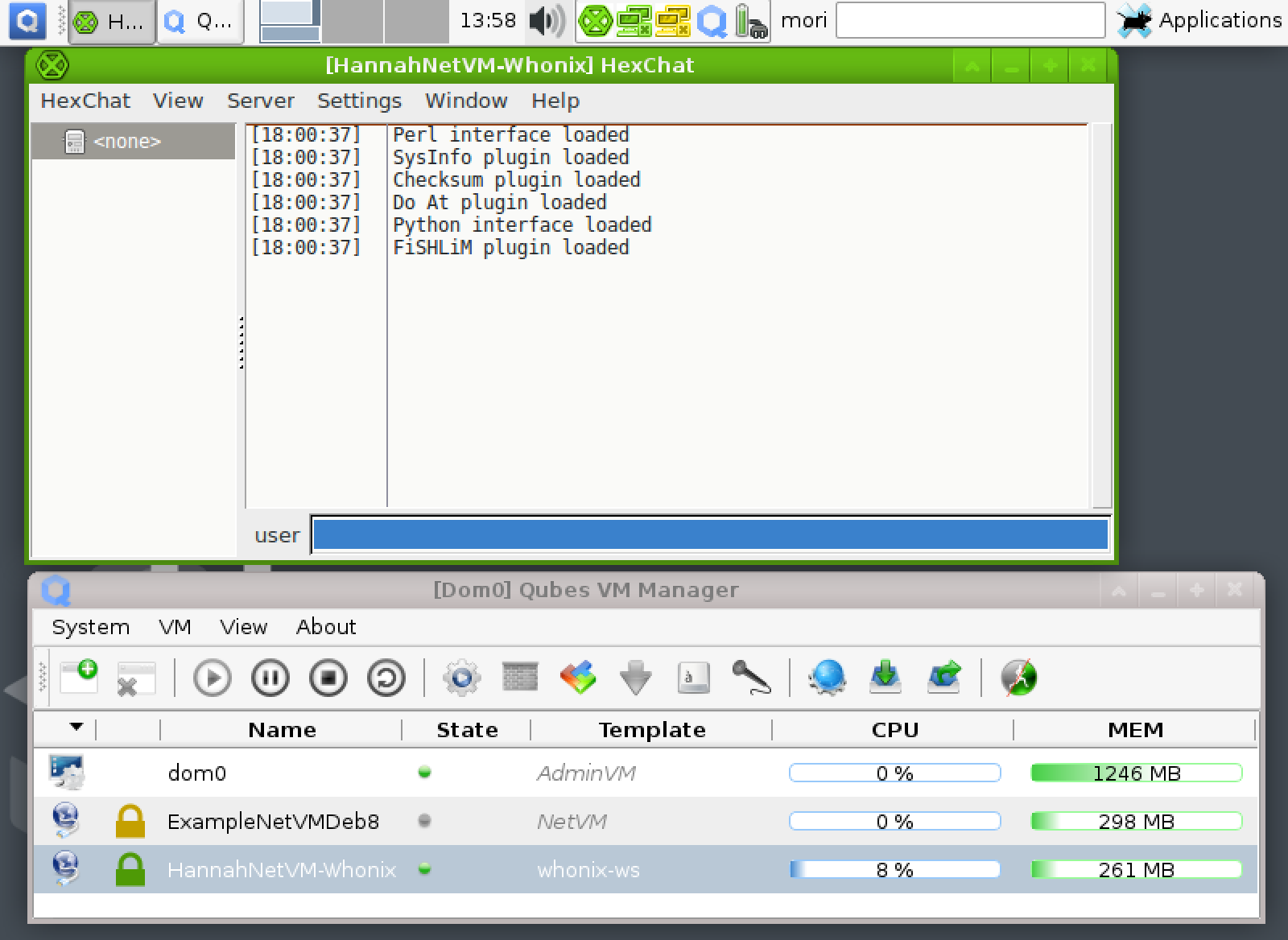
Task: Open VM settings gear icon
Action: (462, 678)
